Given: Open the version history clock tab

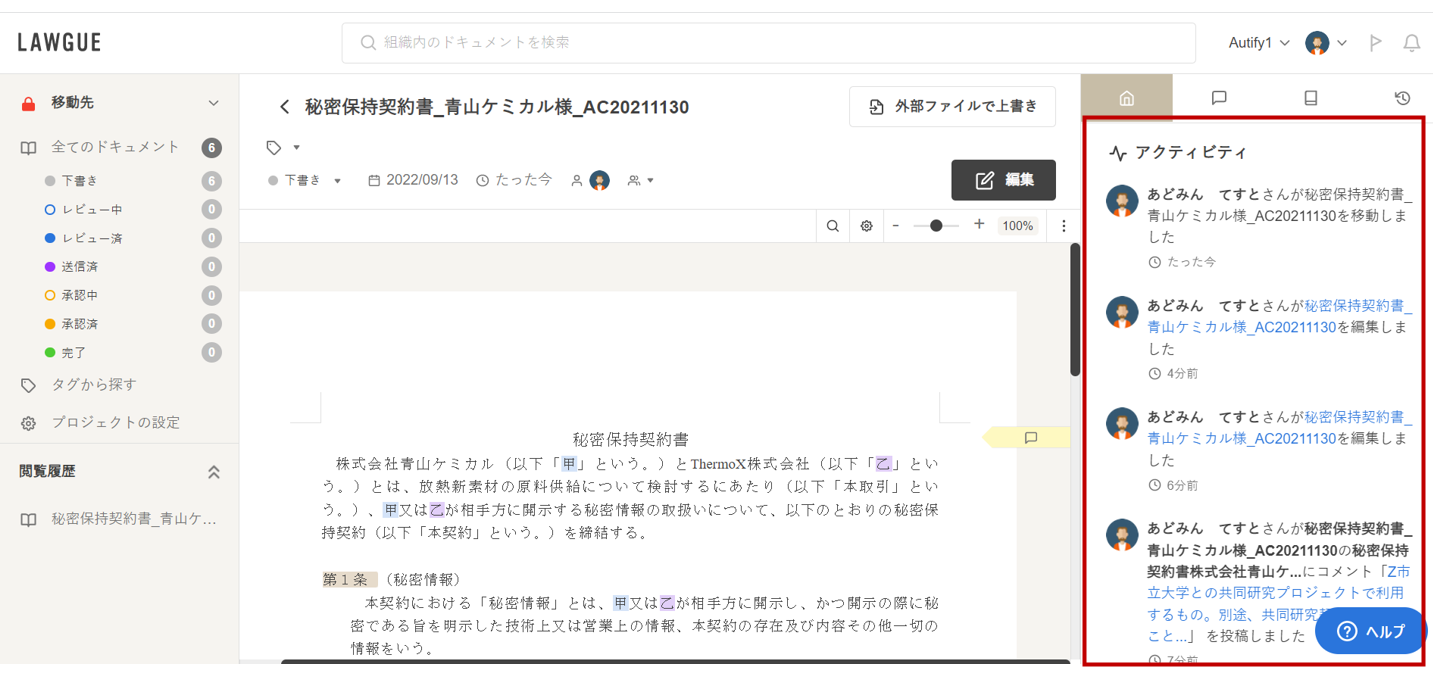Looking at the screenshot, I should click(x=1402, y=98).
